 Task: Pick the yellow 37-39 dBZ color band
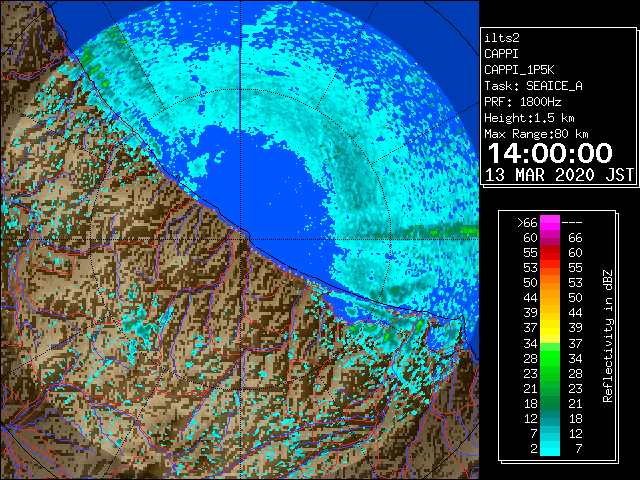pyautogui.click(x=550, y=328)
